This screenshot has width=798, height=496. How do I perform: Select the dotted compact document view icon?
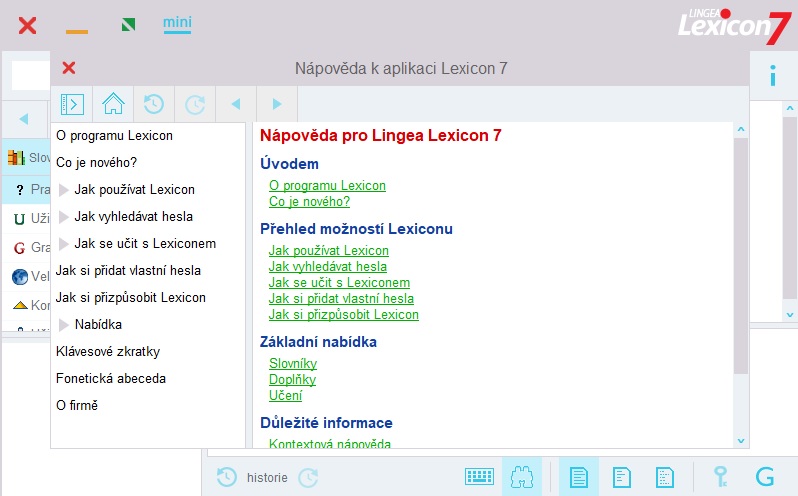(x=664, y=477)
